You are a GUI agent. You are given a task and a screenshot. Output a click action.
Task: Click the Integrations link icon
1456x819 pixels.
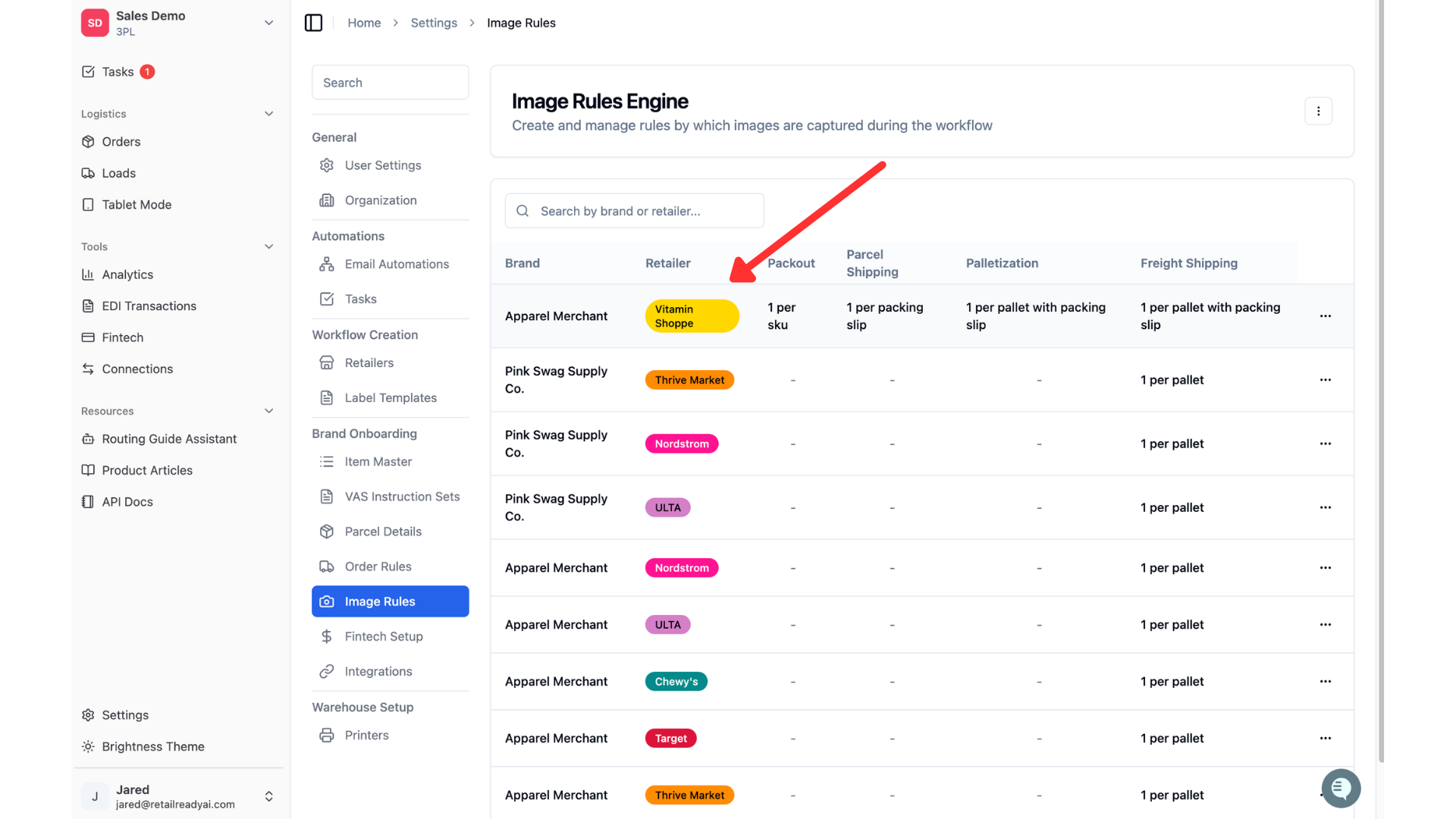tap(327, 671)
